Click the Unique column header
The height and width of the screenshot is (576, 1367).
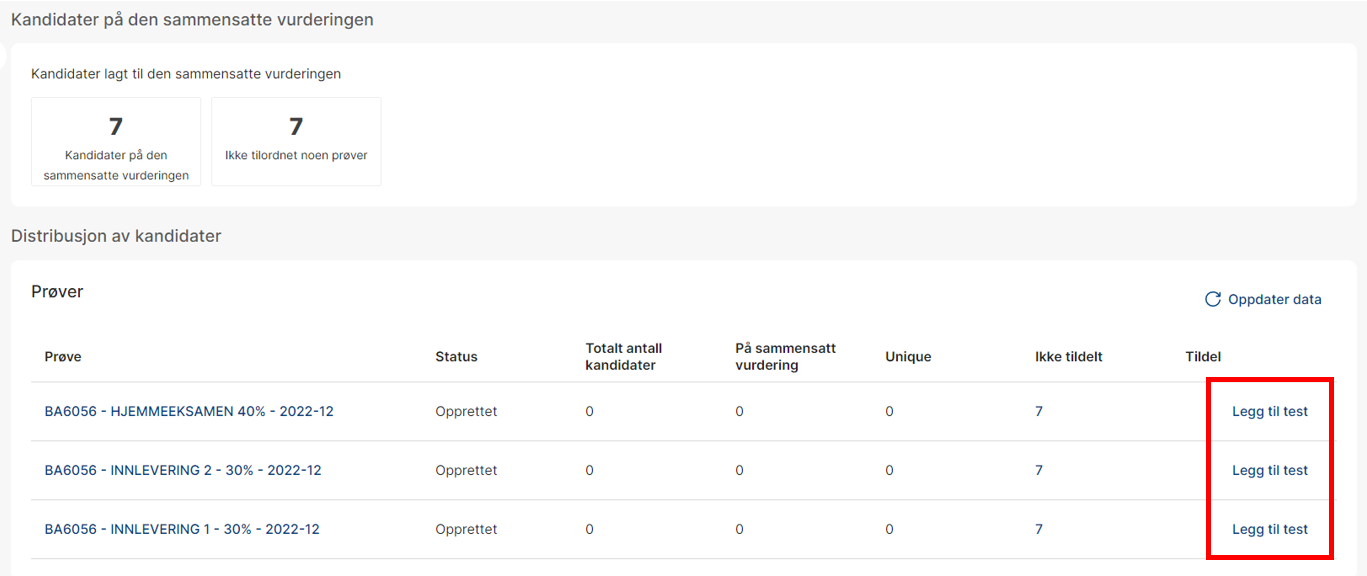[908, 357]
